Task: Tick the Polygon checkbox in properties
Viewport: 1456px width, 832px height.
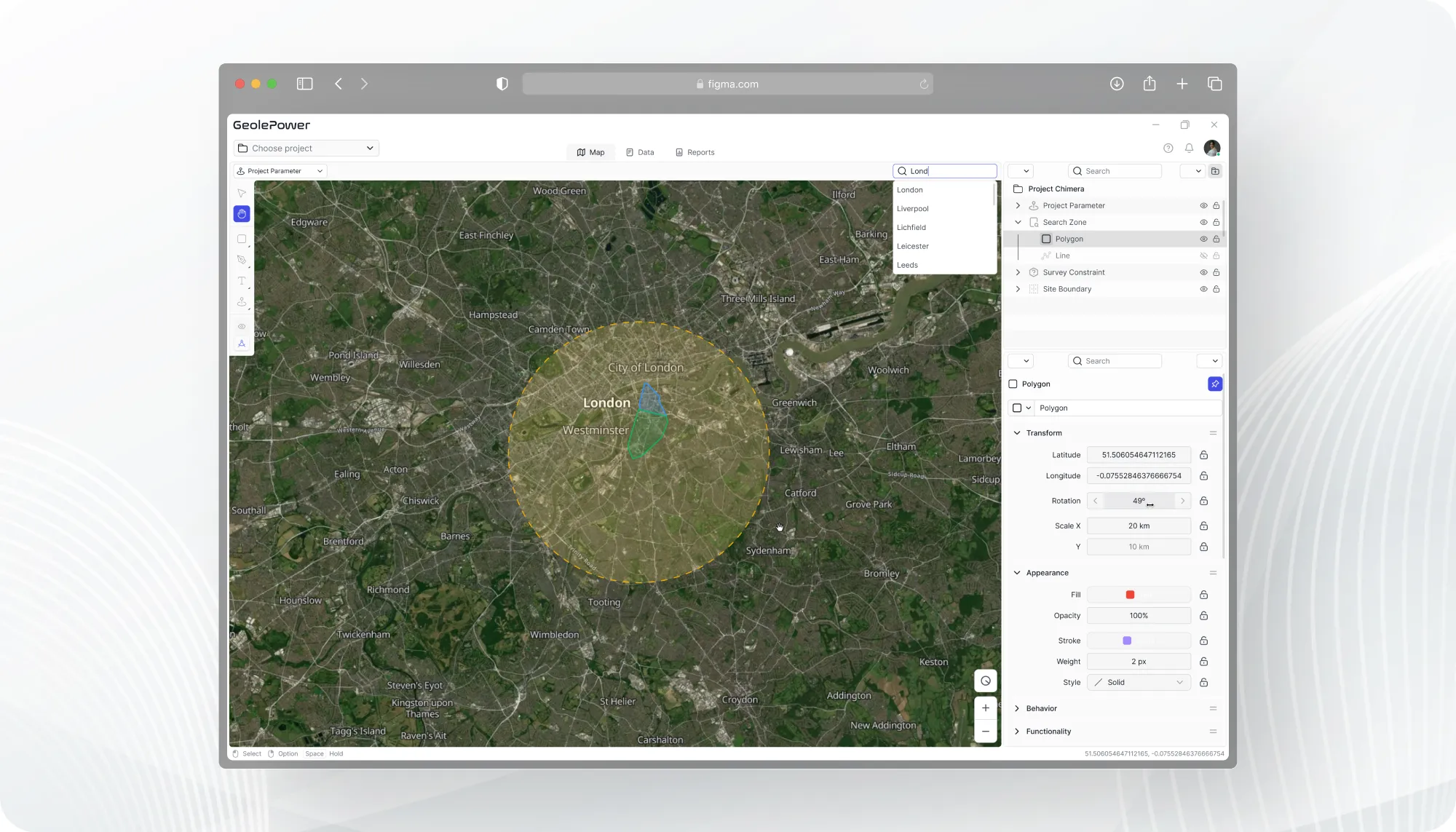Action: (x=1013, y=384)
